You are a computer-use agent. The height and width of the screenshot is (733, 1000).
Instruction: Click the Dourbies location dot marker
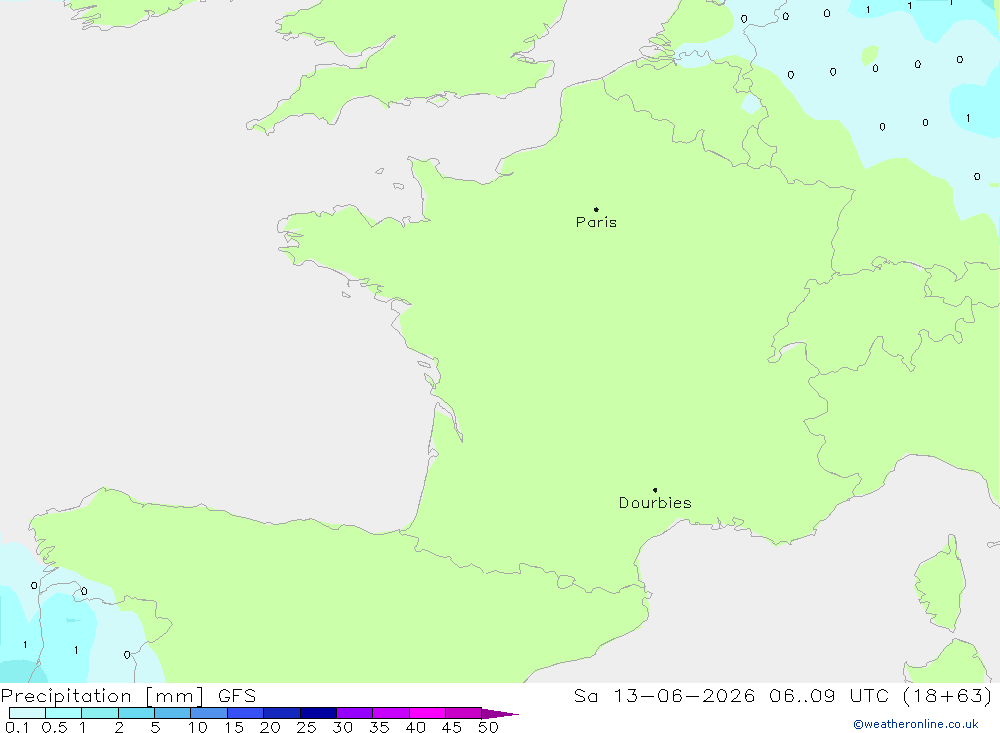pyautogui.click(x=655, y=490)
